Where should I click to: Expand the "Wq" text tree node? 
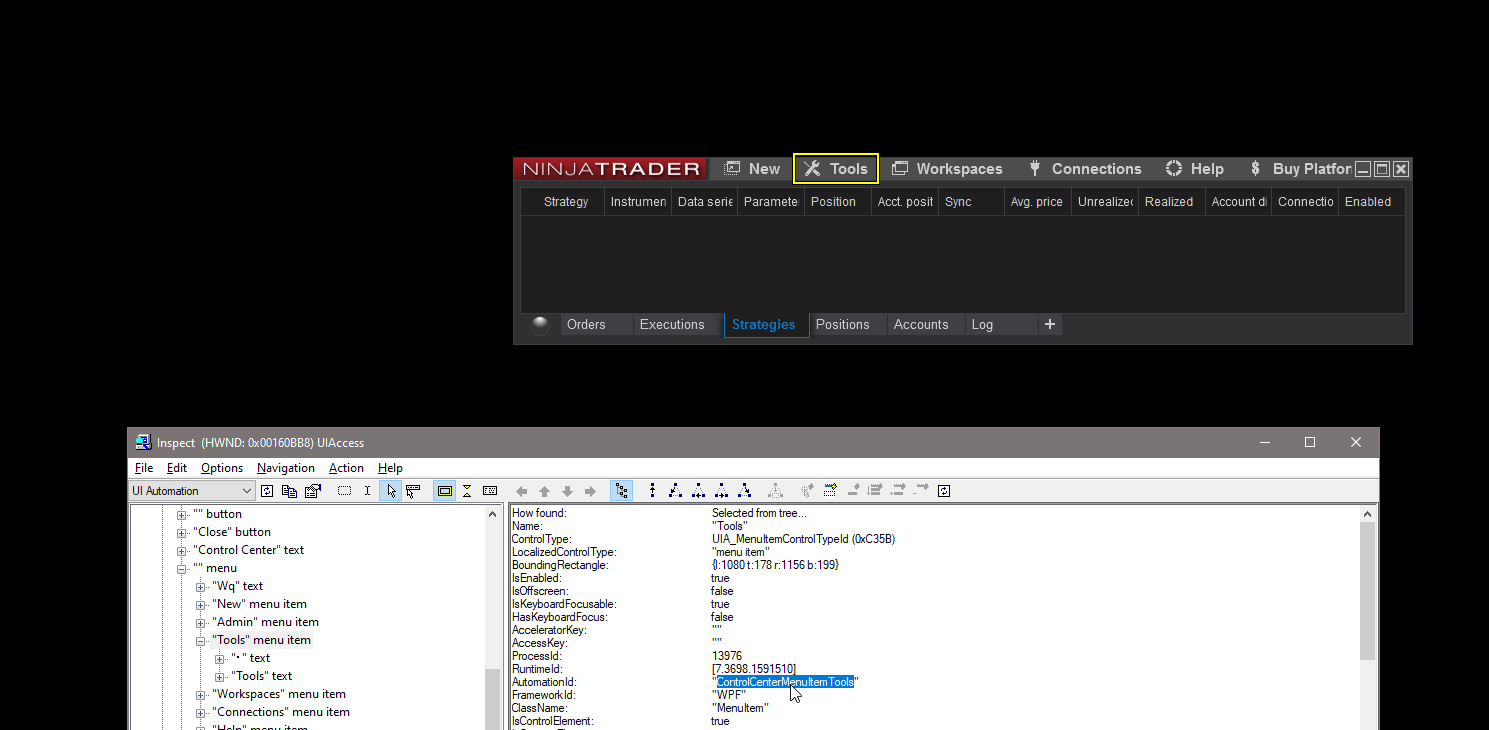coord(201,587)
